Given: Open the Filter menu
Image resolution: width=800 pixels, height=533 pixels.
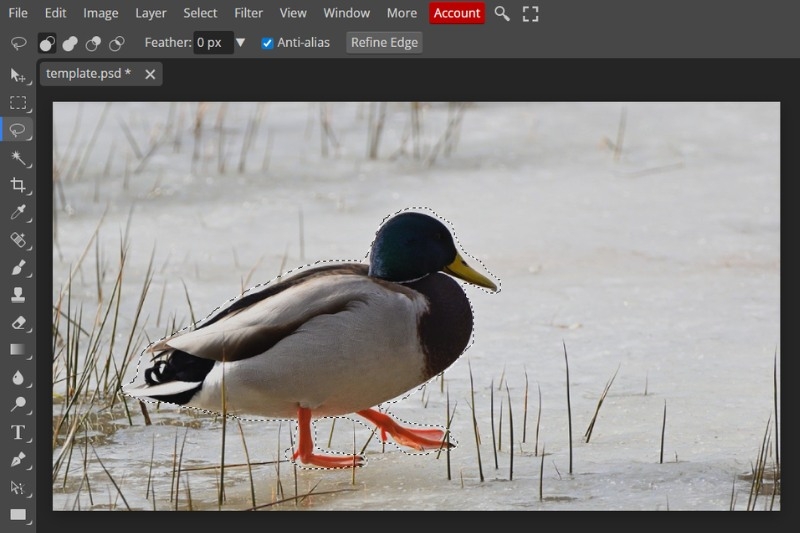Looking at the screenshot, I should 248,13.
